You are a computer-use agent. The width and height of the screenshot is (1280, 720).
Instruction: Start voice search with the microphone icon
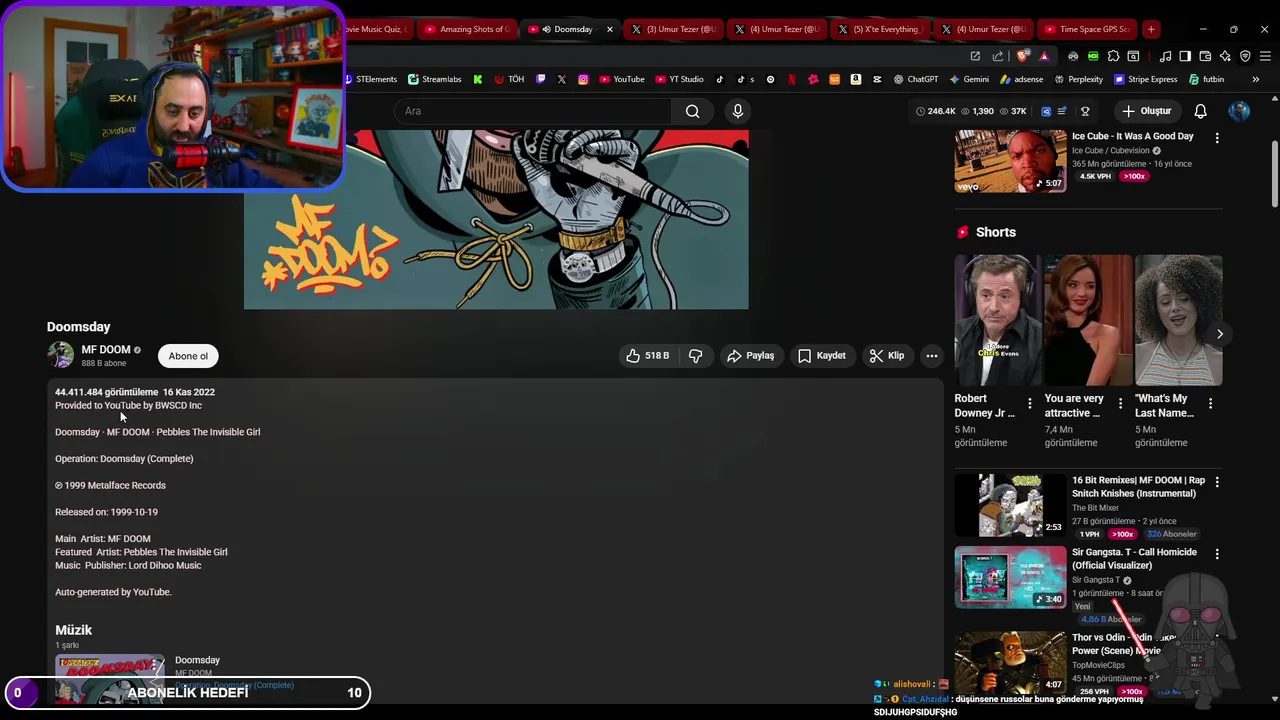[738, 111]
